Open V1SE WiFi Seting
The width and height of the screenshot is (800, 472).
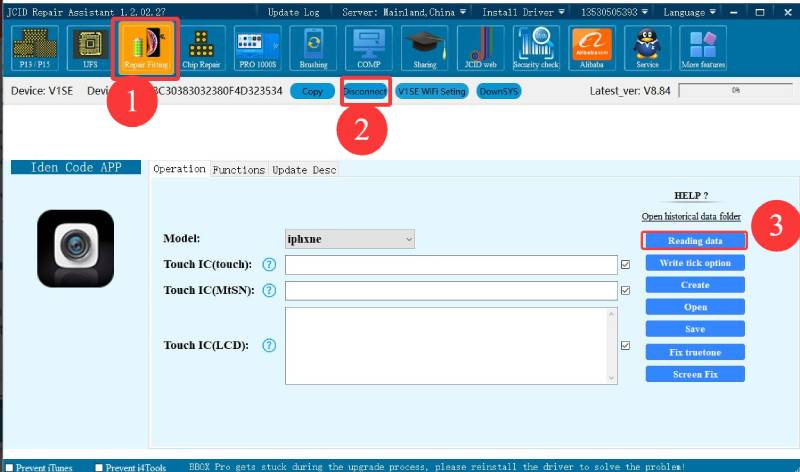432,91
